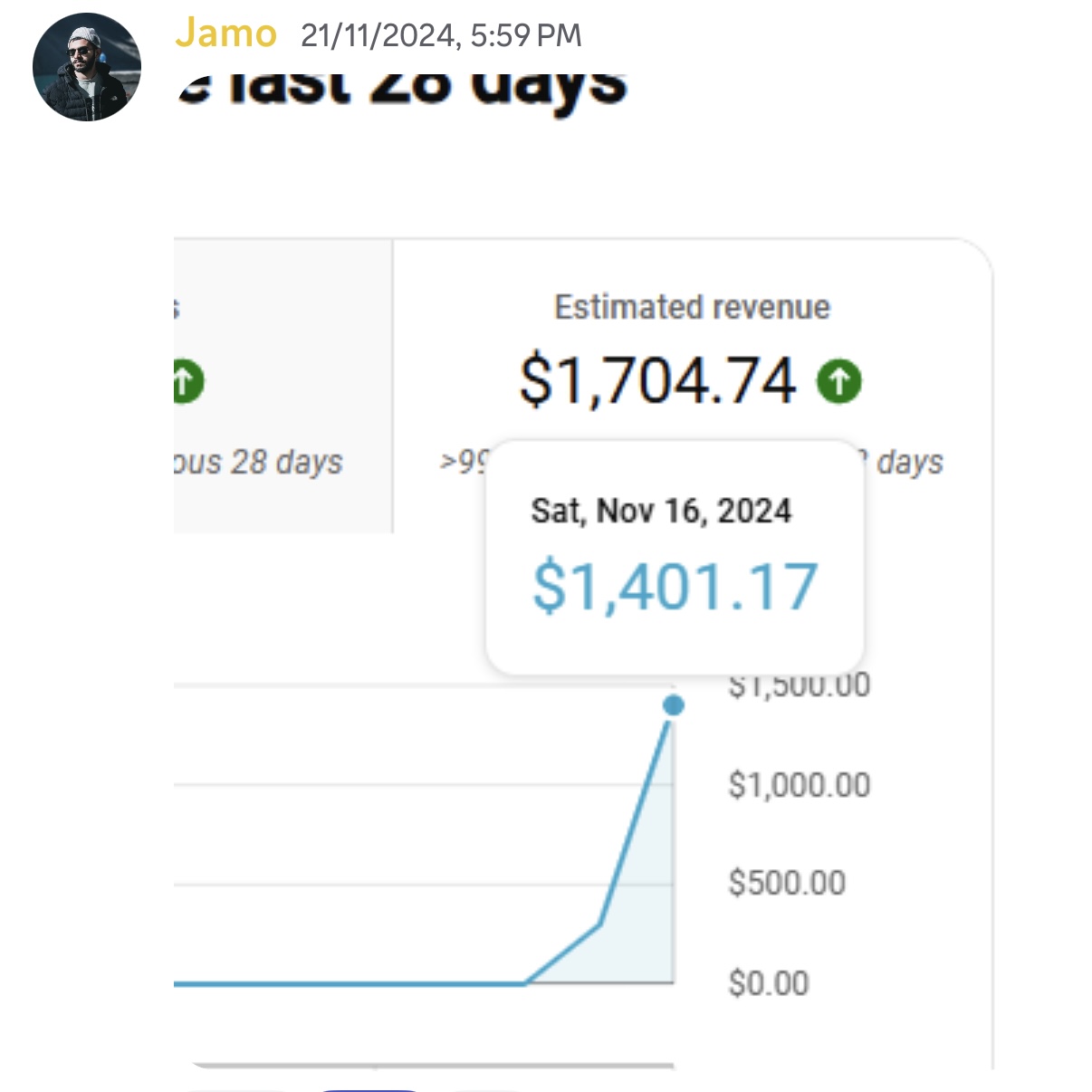Click the $1,000.00 axis label

pos(800,784)
